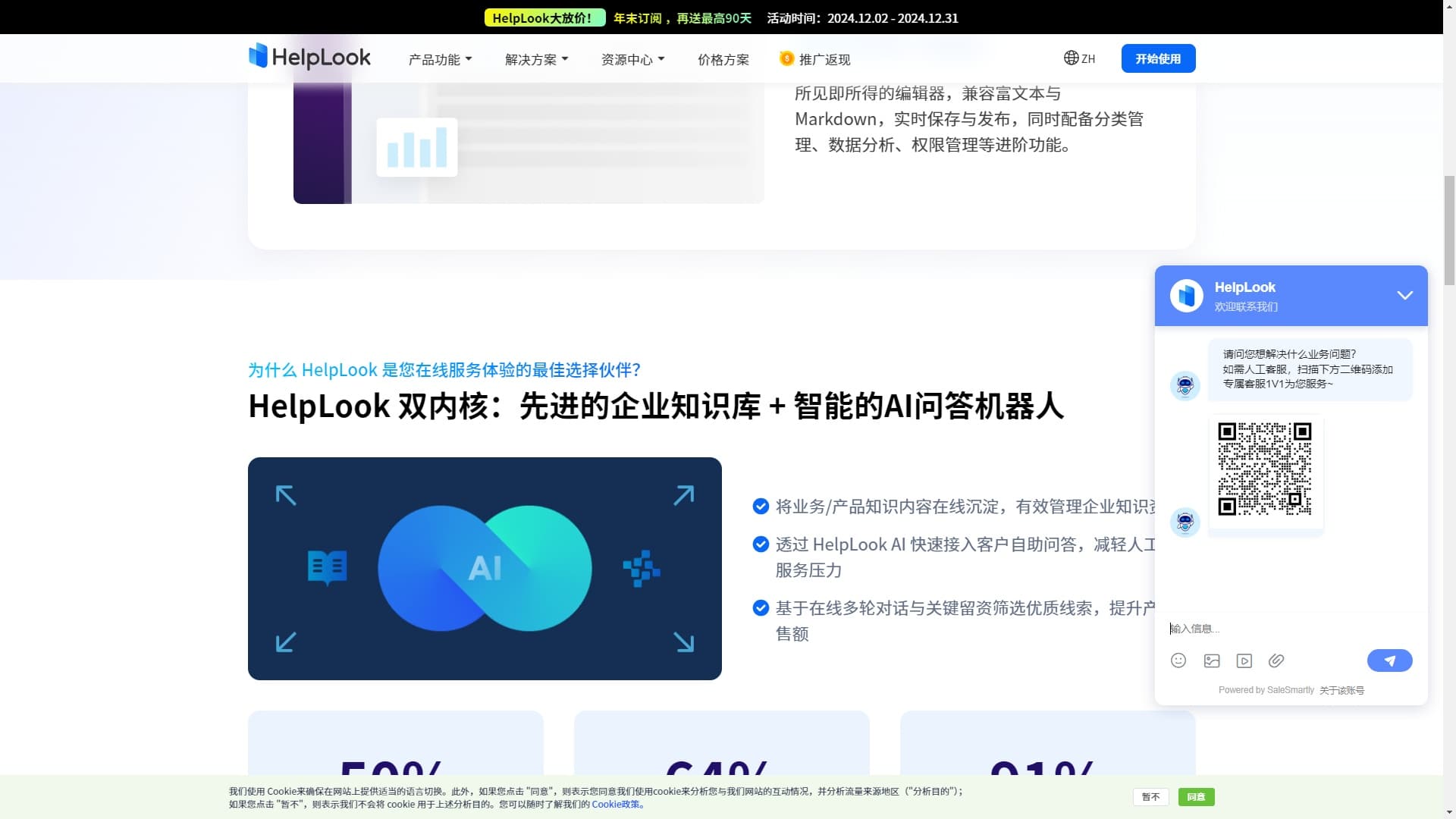This screenshot has width=1456, height=819.
Task: Click the AI infinity graphic
Action: tap(485, 568)
